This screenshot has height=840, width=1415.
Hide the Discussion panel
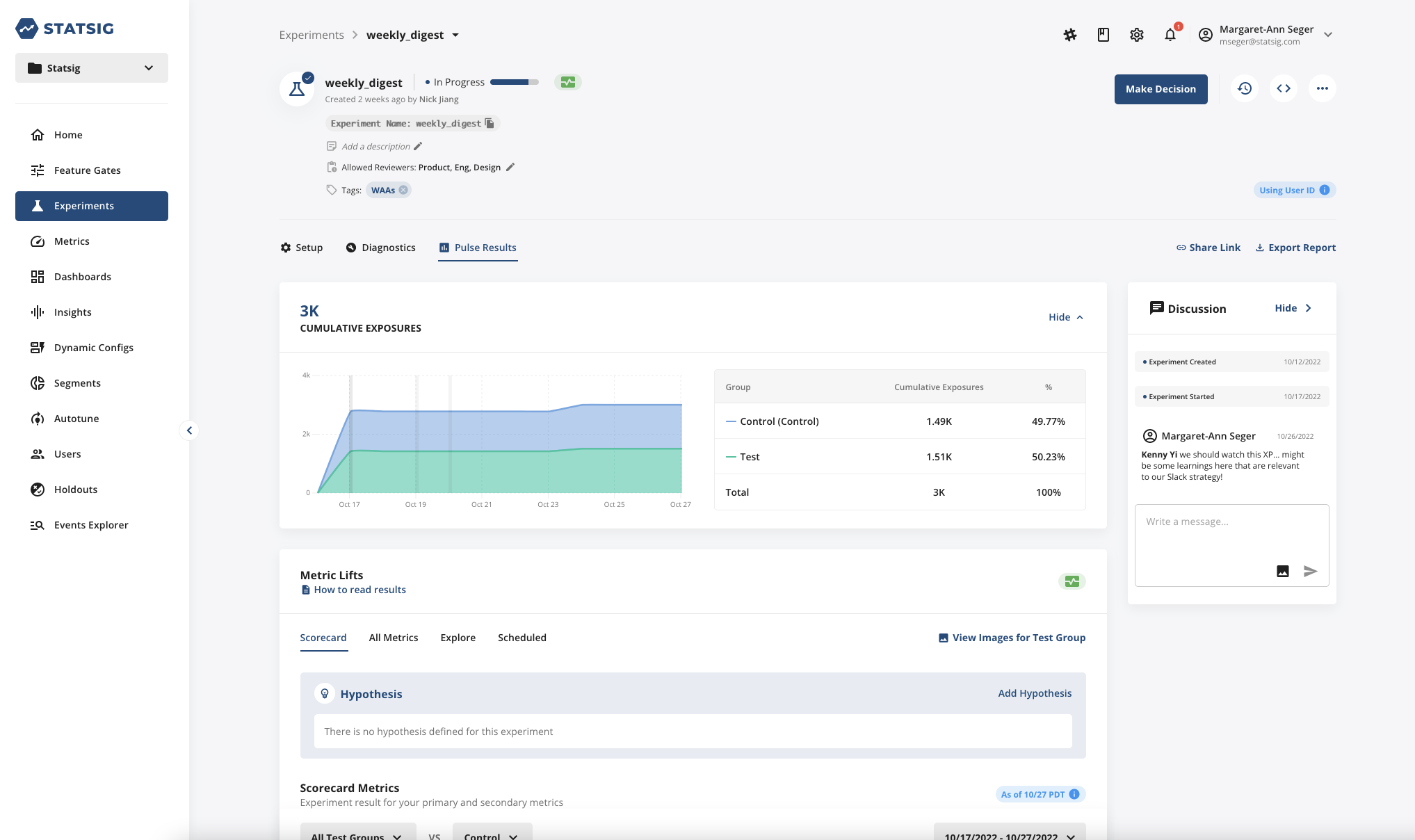(x=1293, y=308)
